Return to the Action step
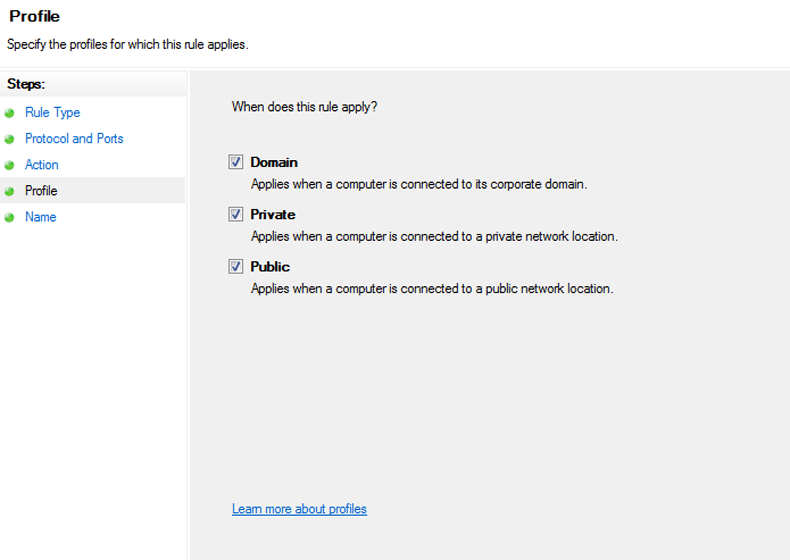 (x=42, y=165)
